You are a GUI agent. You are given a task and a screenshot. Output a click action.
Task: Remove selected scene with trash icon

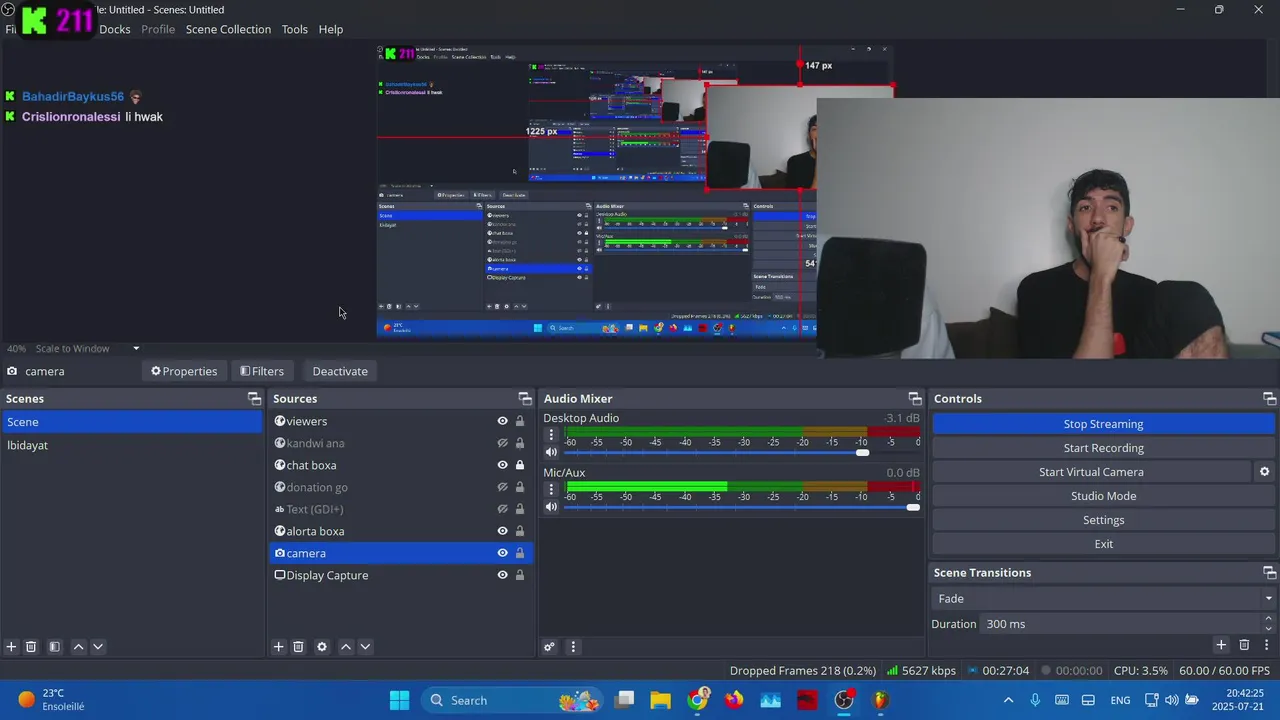[31, 647]
